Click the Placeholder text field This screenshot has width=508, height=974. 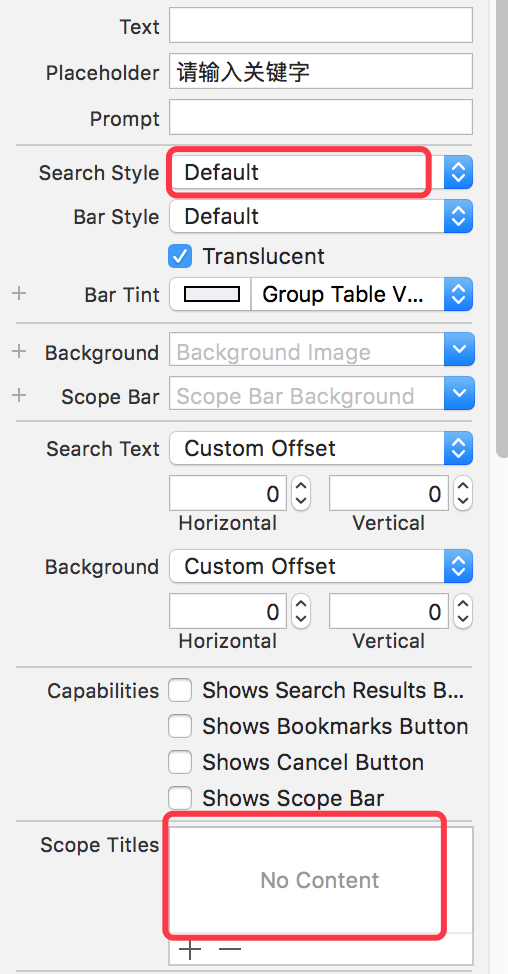321,71
